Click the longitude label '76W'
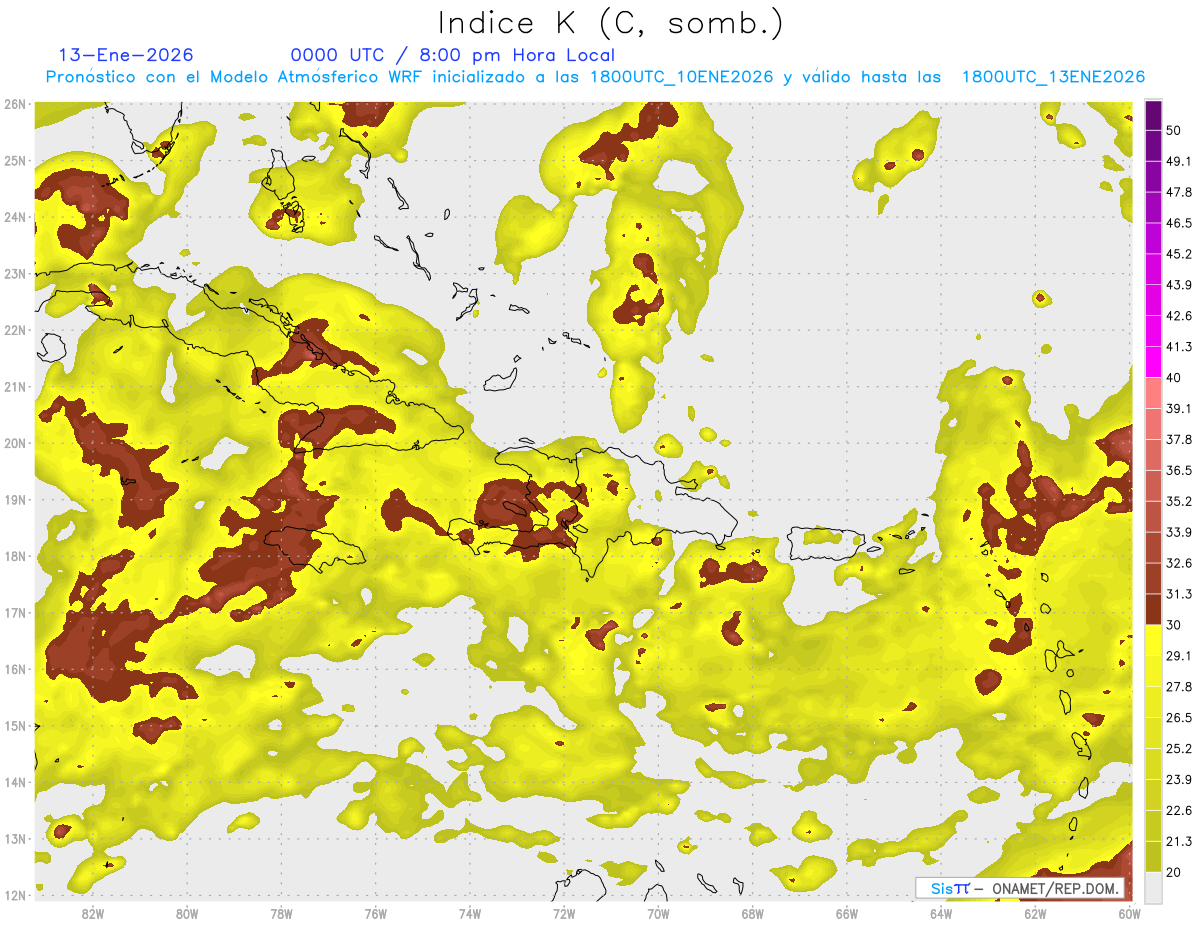This screenshot has width=1200, height=927. pyautogui.click(x=375, y=914)
